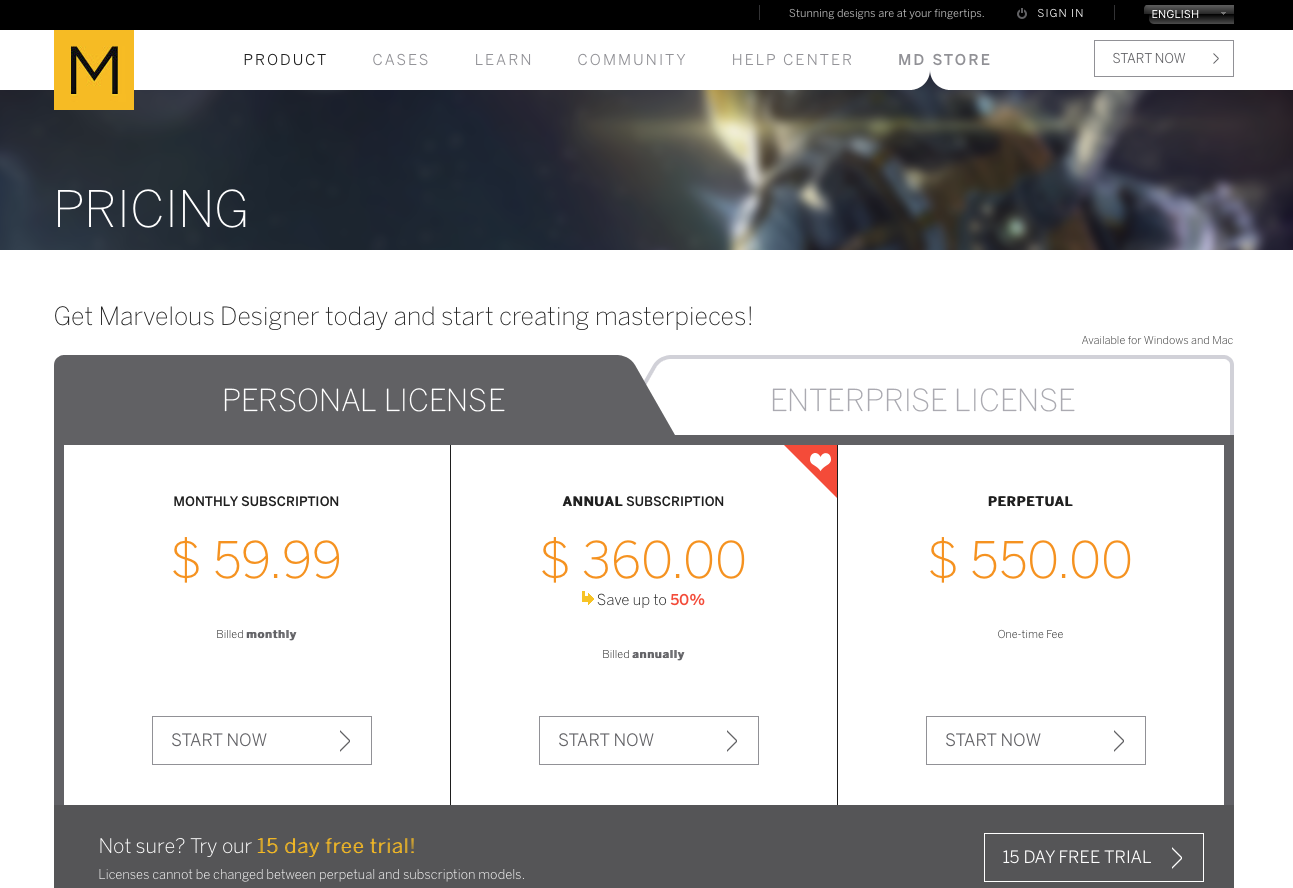Click the chevron in Monthly Subscription Start Now
The width and height of the screenshot is (1293, 888).
pos(345,741)
